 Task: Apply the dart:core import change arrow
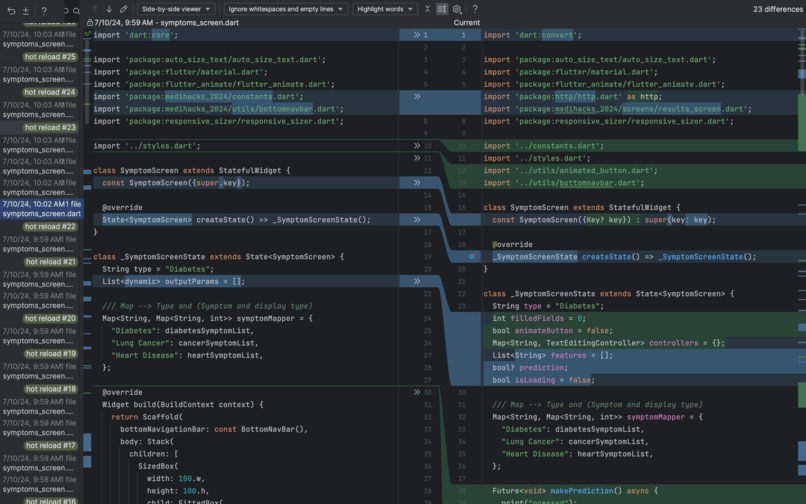click(x=417, y=35)
